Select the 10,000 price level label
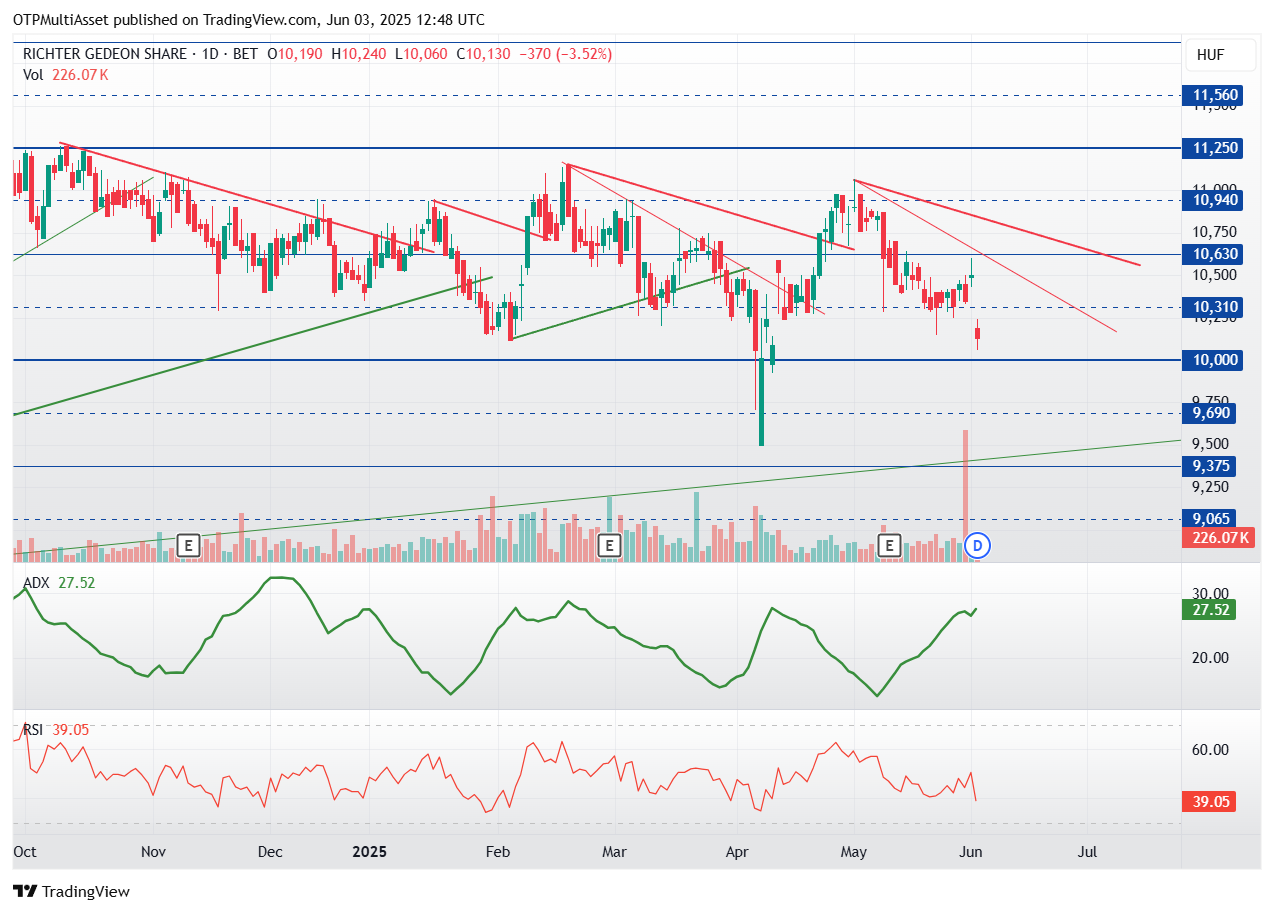The image size is (1274, 913). point(1215,360)
